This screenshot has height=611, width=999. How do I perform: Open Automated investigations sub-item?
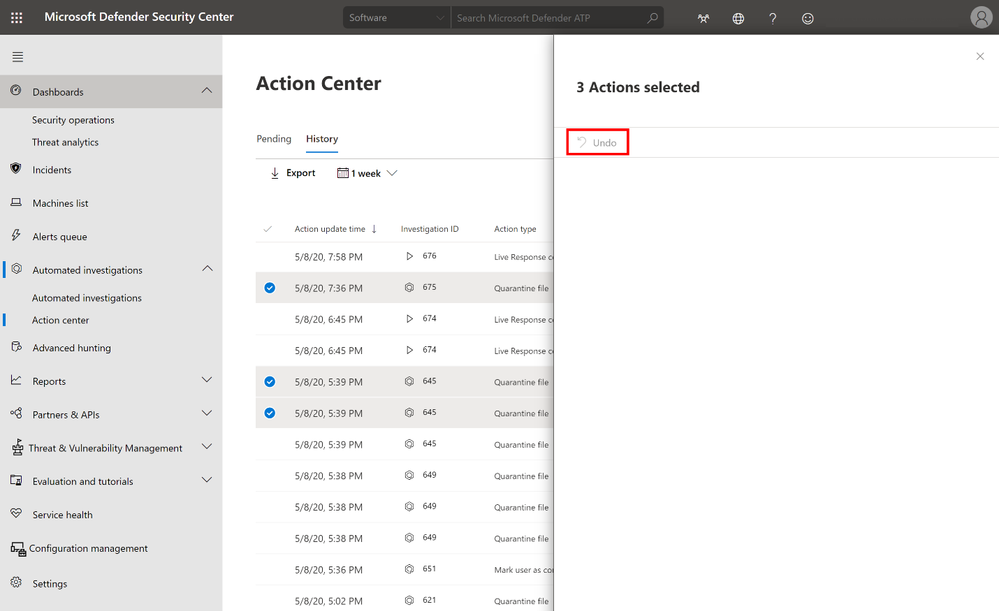(x=87, y=298)
